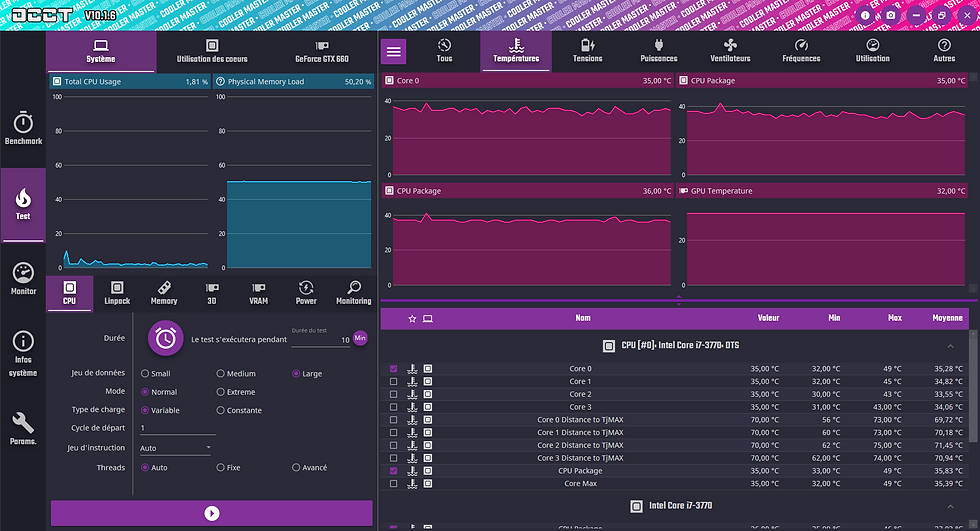Open Params wrench settings

click(x=23, y=429)
